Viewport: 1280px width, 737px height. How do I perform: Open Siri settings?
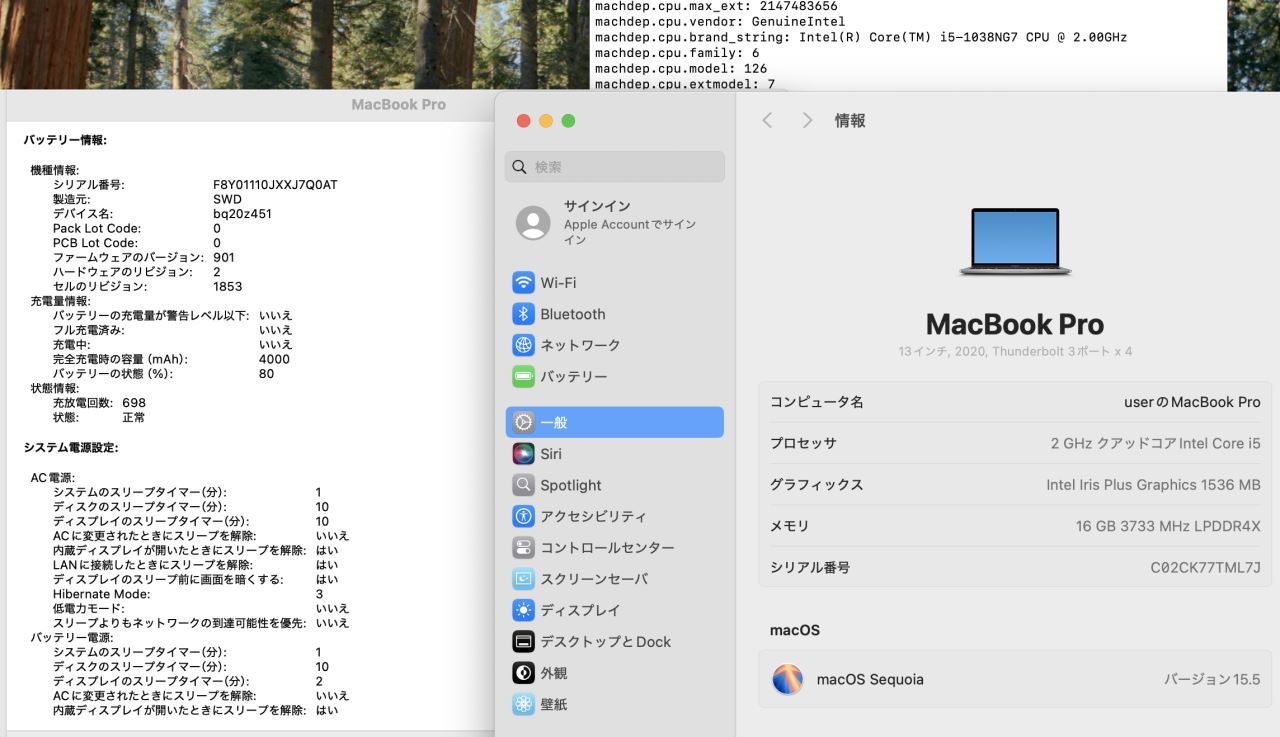point(550,454)
